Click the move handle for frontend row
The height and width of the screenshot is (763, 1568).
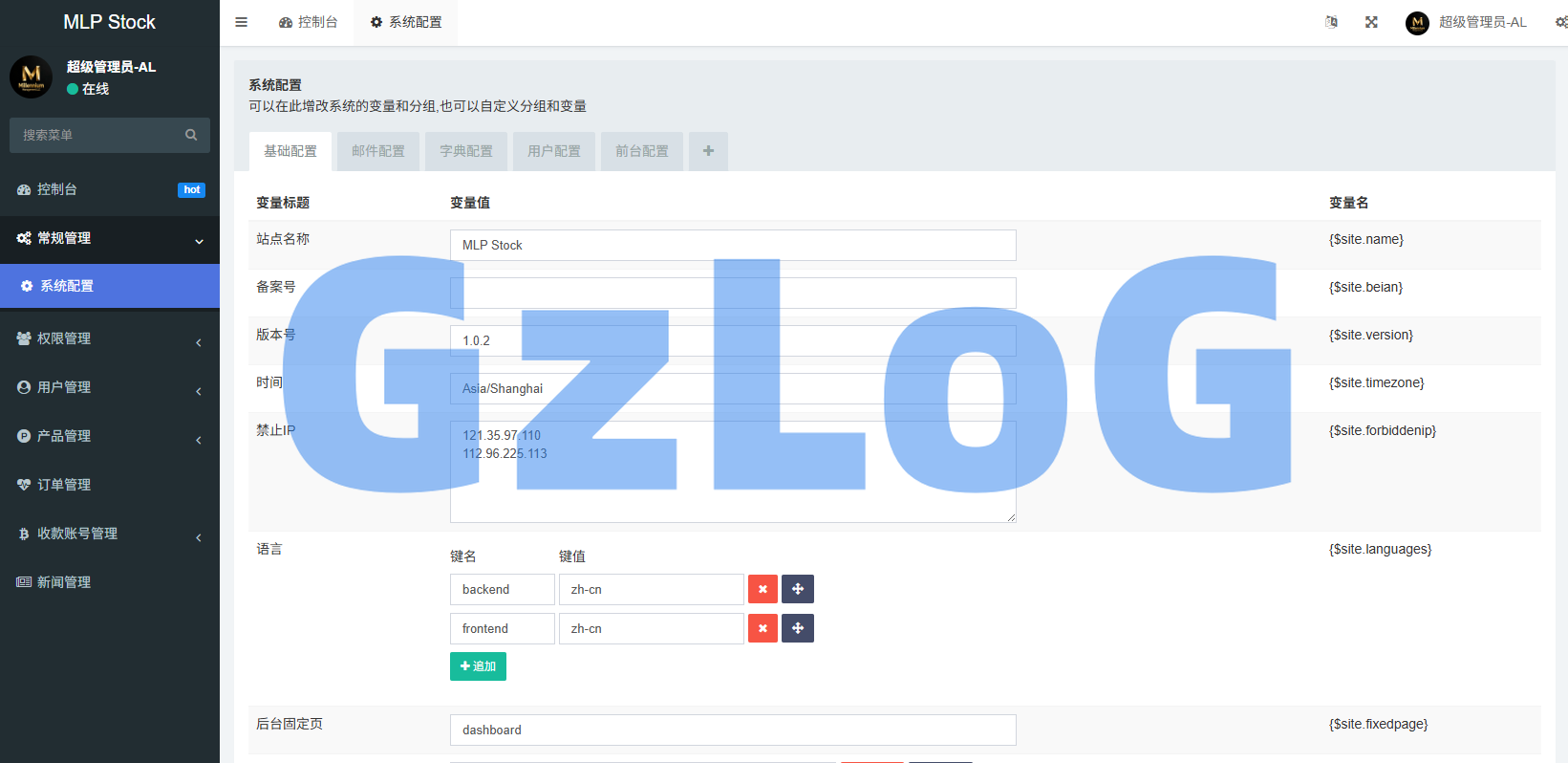(x=798, y=628)
